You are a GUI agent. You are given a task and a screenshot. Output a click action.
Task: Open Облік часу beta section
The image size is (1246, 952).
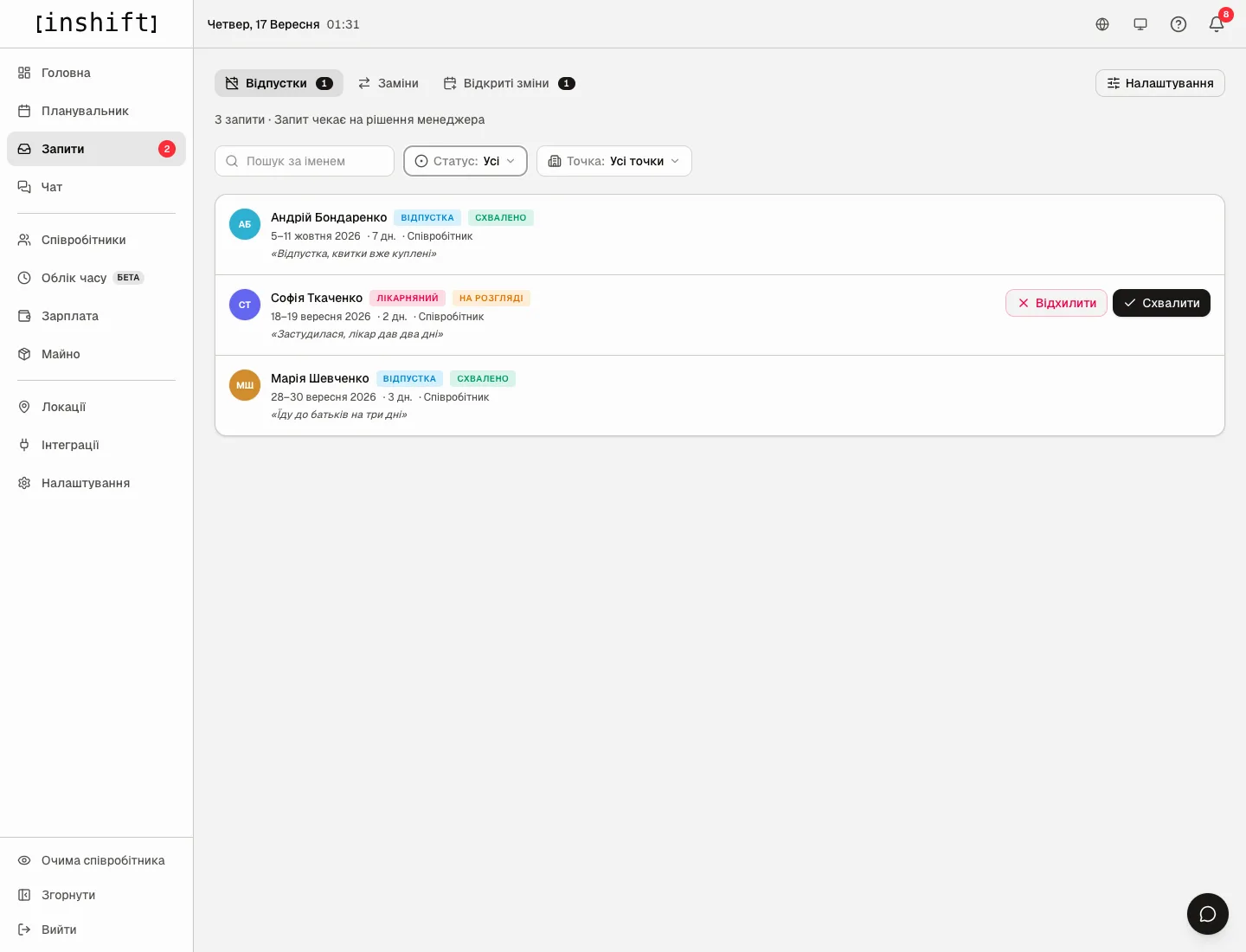pyautogui.click(x=96, y=278)
